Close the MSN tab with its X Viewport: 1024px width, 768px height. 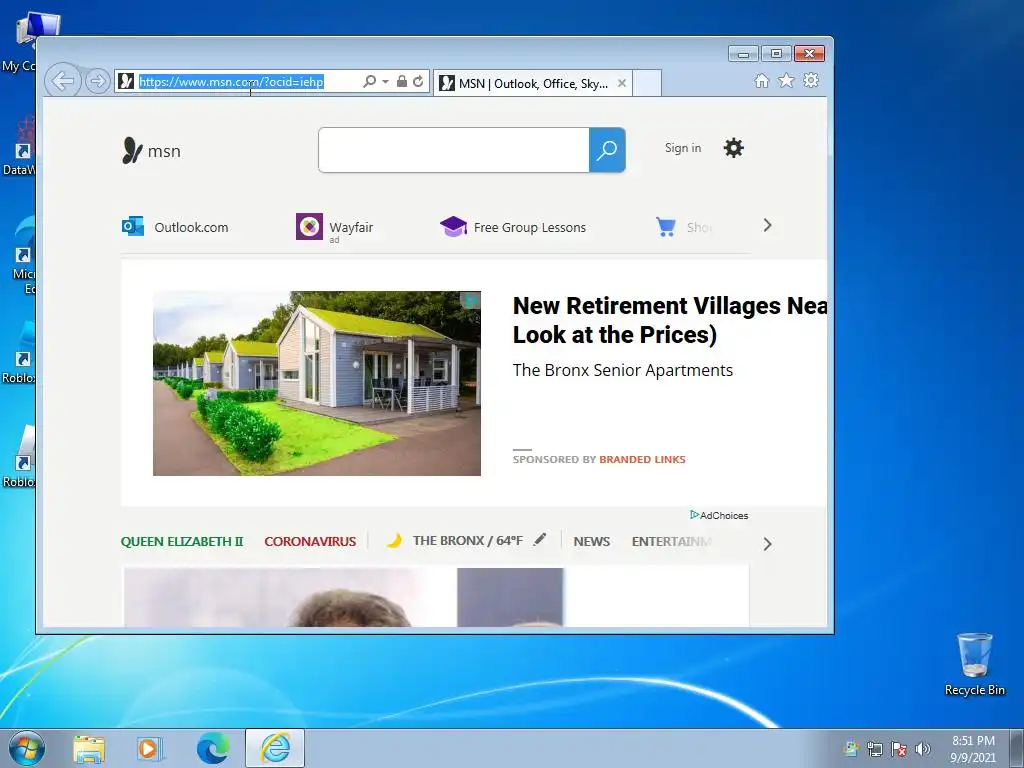(622, 83)
